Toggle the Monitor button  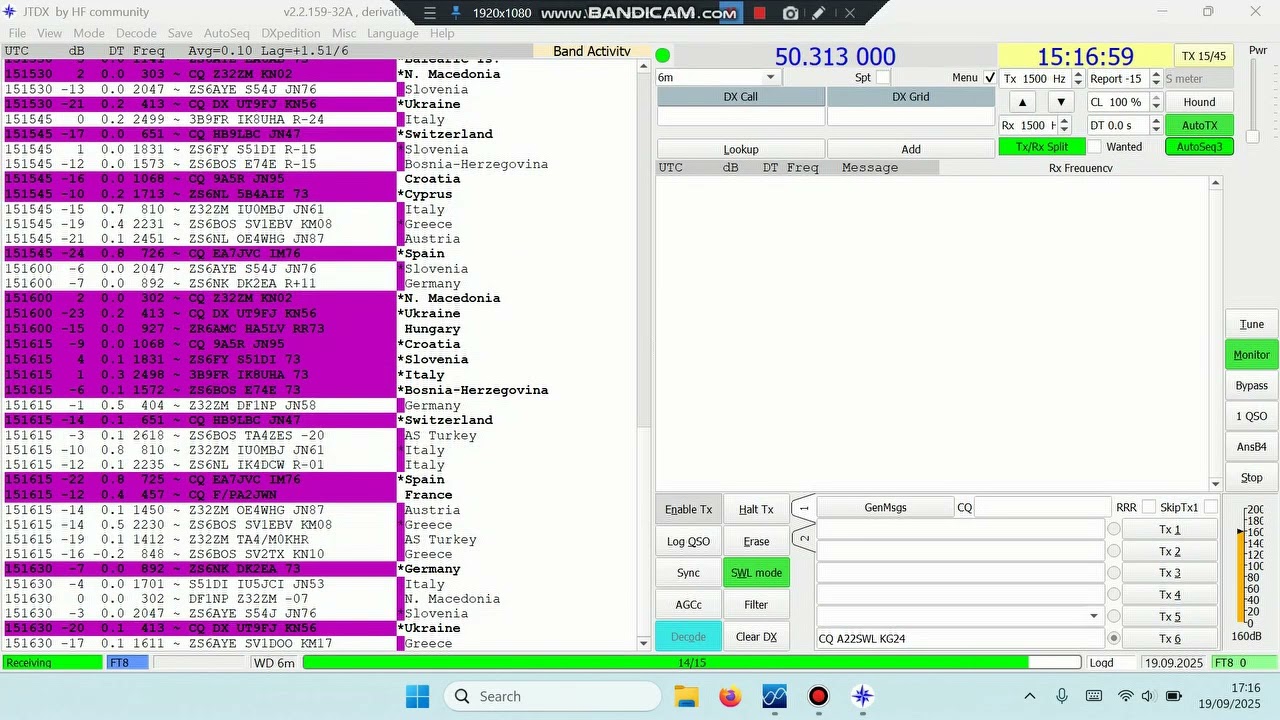point(1251,354)
